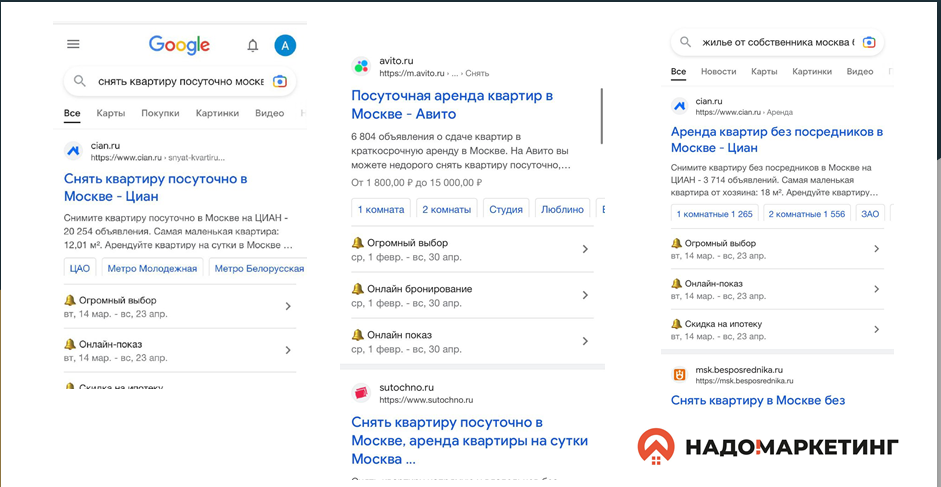The width and height of the screenshot is (941, 487).
Task: Click the msk.besposrednika.ru favicon
Action: point(679,375)
